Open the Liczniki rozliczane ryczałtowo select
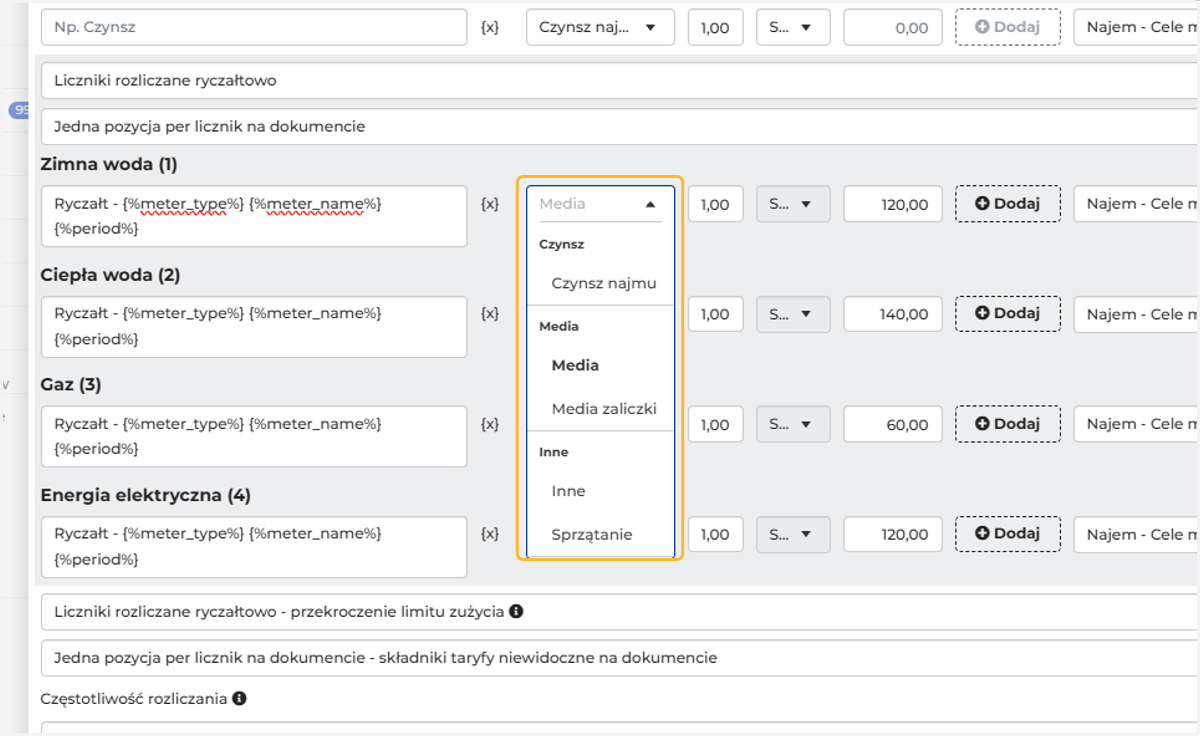Image resolution: width=1200 pixels, height=736 pixels. [x=620, y=80]
